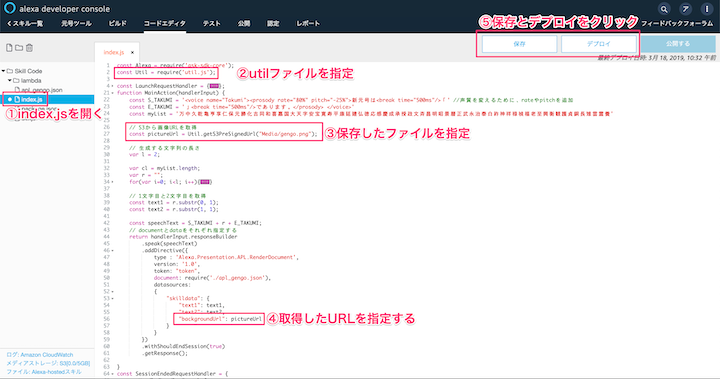Unfold the for loop at line 34

(x=112, y=182)
